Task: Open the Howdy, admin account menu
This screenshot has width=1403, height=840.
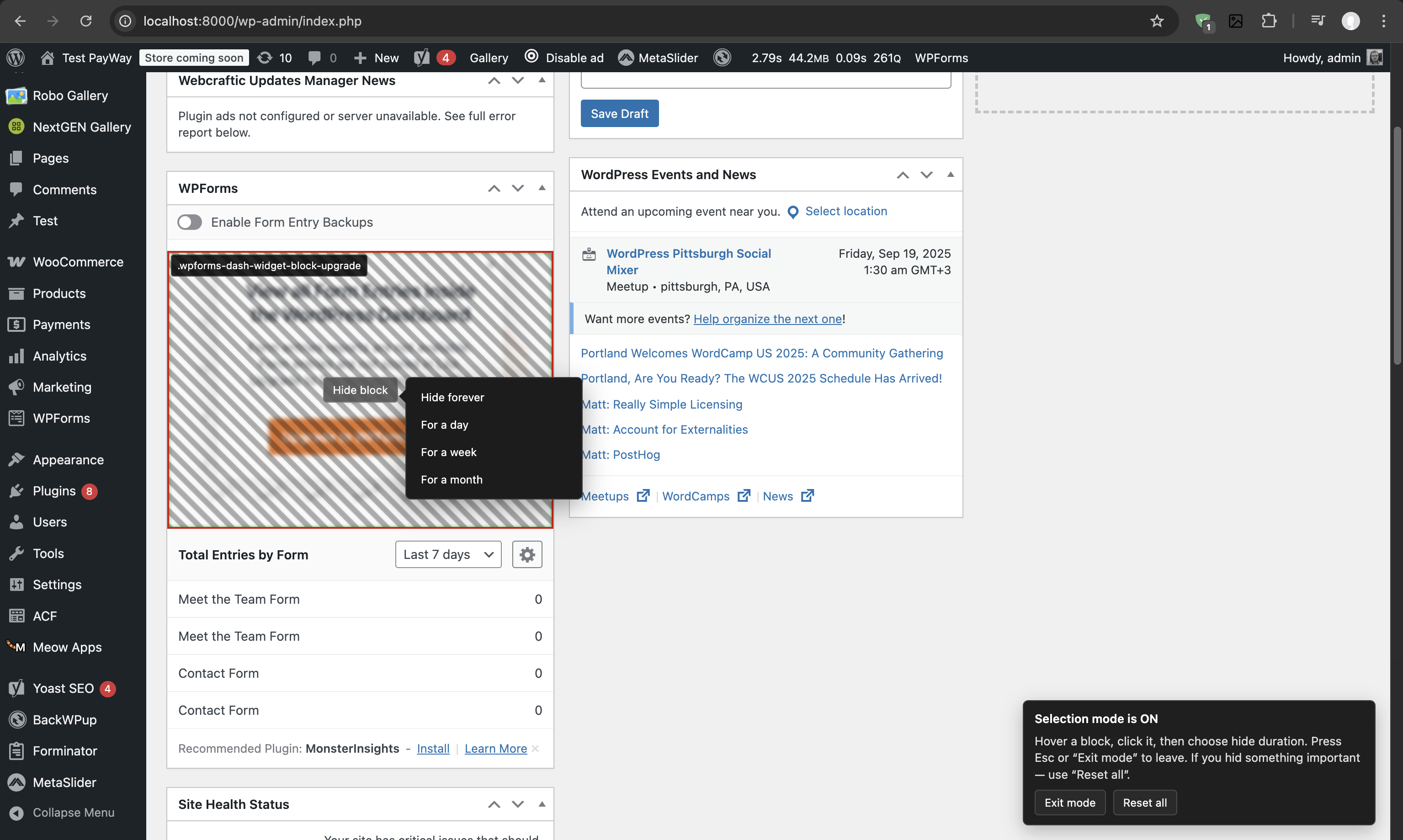Action: (x=1332, y=58)
